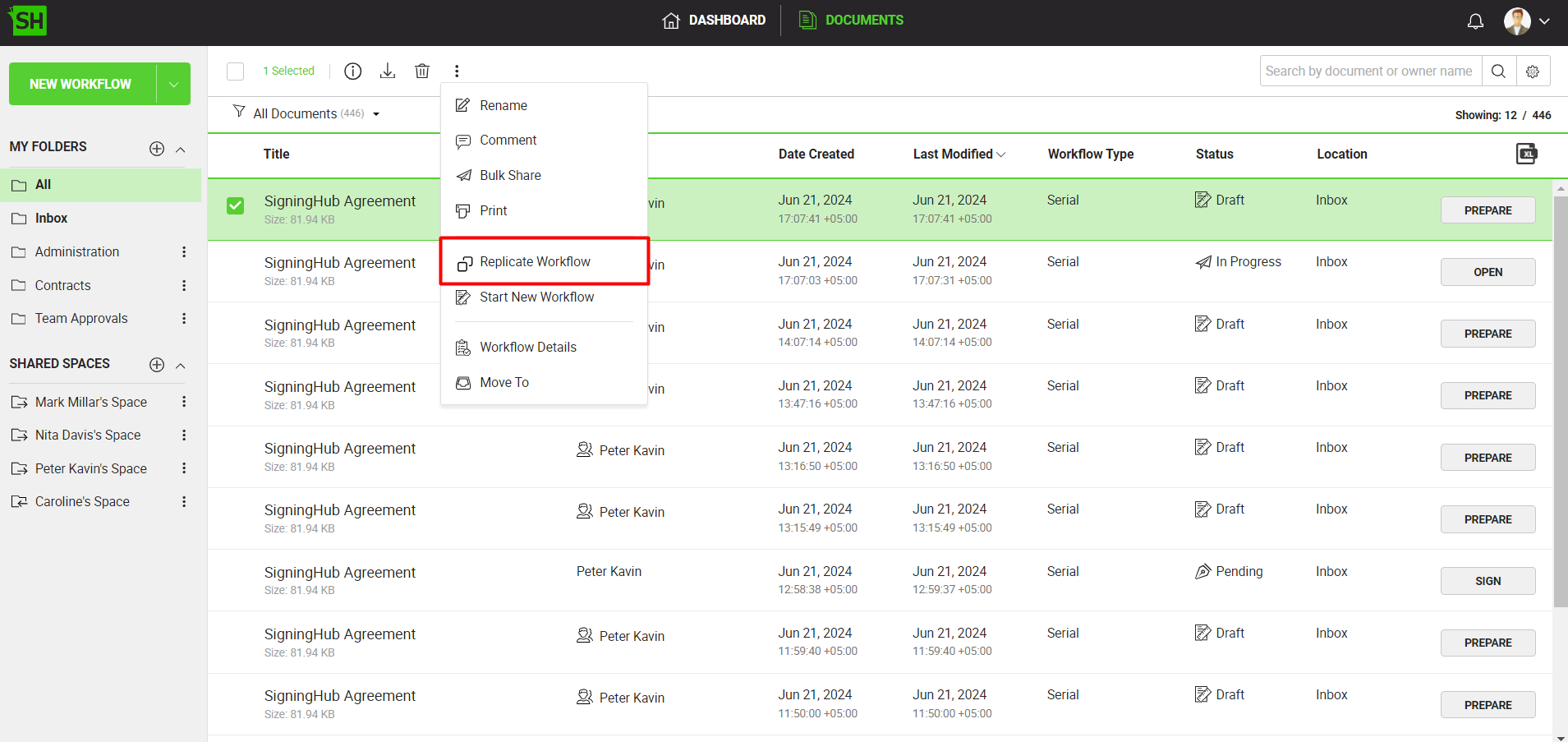
Task: Add new folder under My Folders
Action: [157, 149]
